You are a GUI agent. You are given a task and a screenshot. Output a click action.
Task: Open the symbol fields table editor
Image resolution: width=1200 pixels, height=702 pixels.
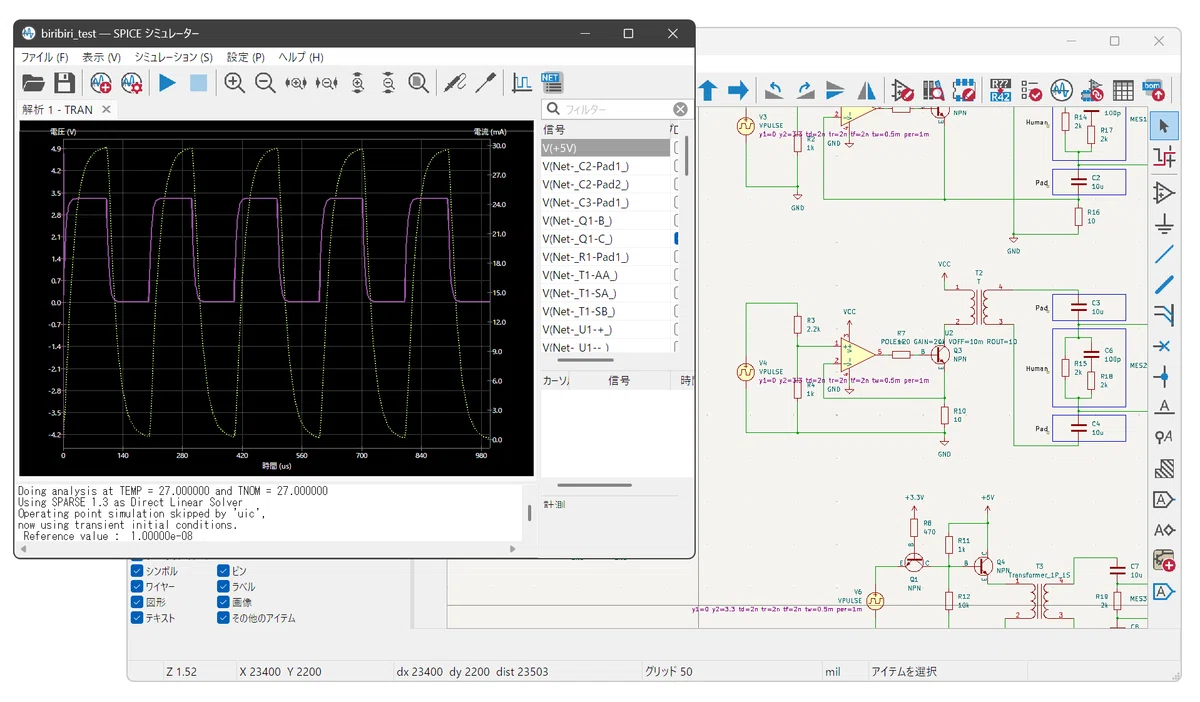[x=1123, y=91]
